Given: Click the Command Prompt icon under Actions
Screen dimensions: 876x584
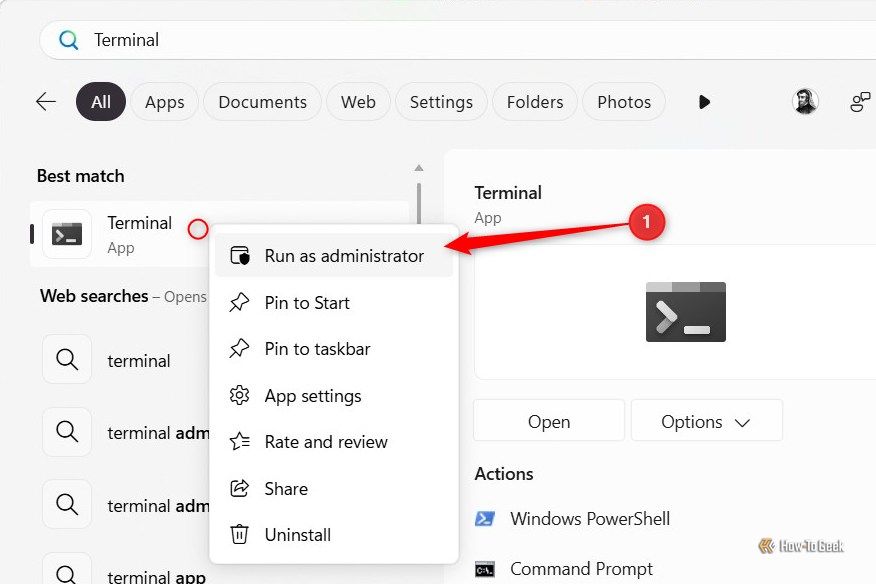Looking at the screenshot, I should tap(484, 569).
